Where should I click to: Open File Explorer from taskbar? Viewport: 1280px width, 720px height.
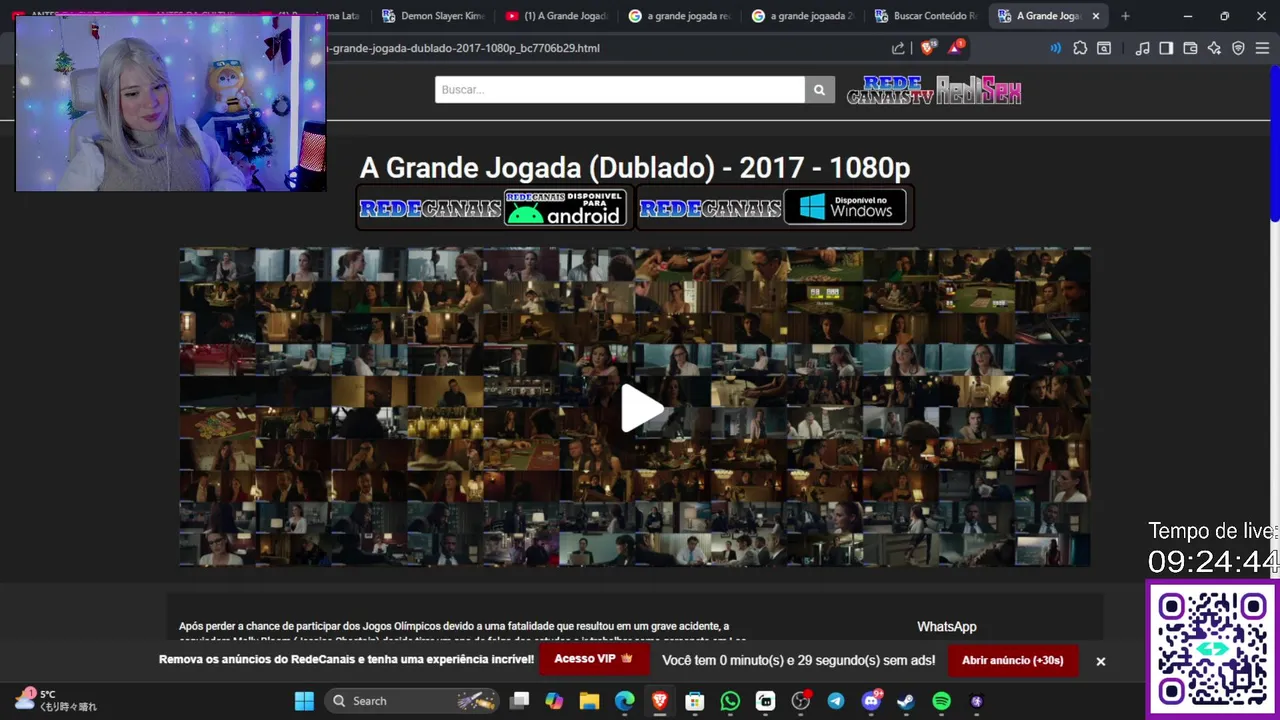coord(589,701)
